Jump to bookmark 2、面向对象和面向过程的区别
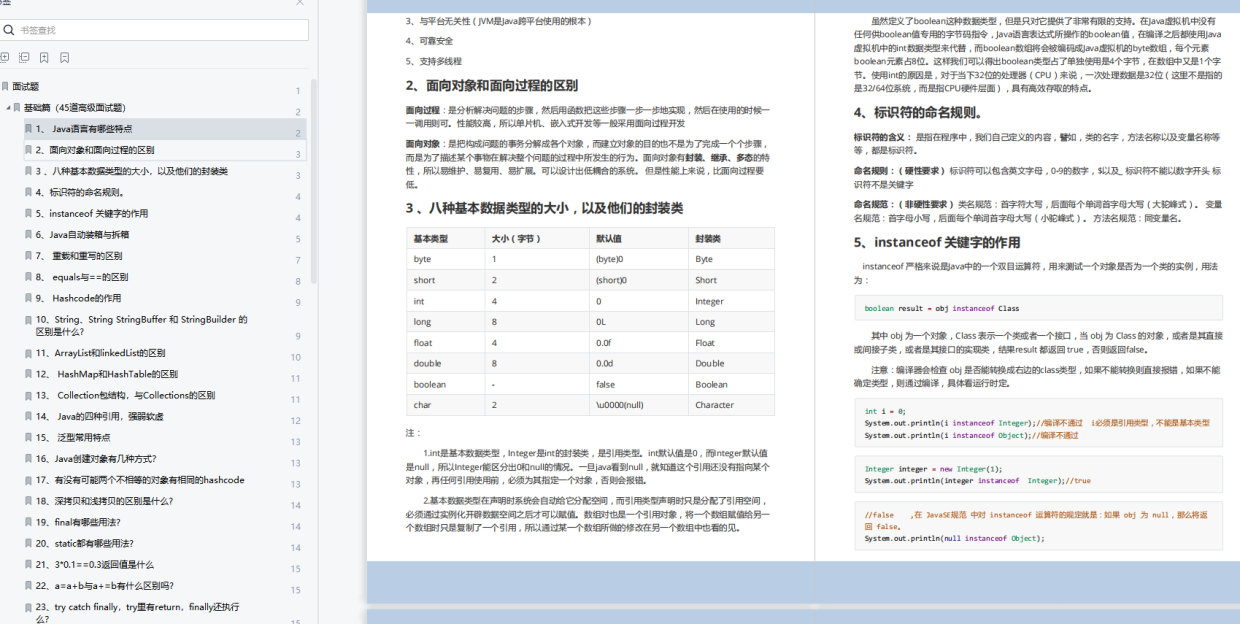 tap(95, 150)
